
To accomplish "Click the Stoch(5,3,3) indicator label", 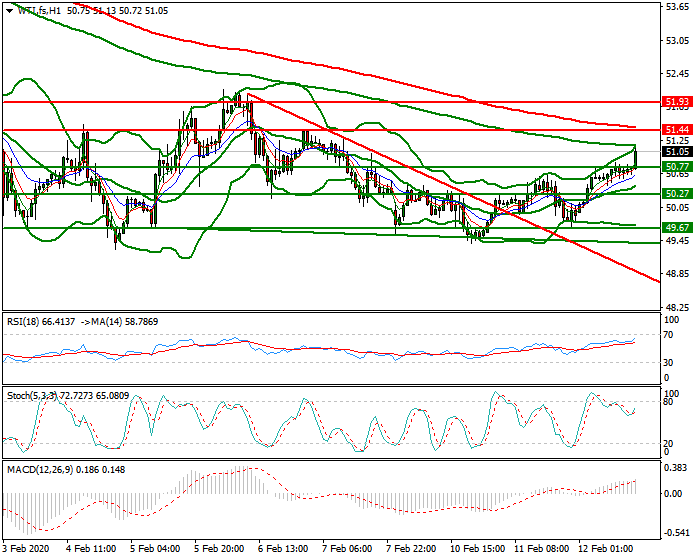I will [32, 396].
